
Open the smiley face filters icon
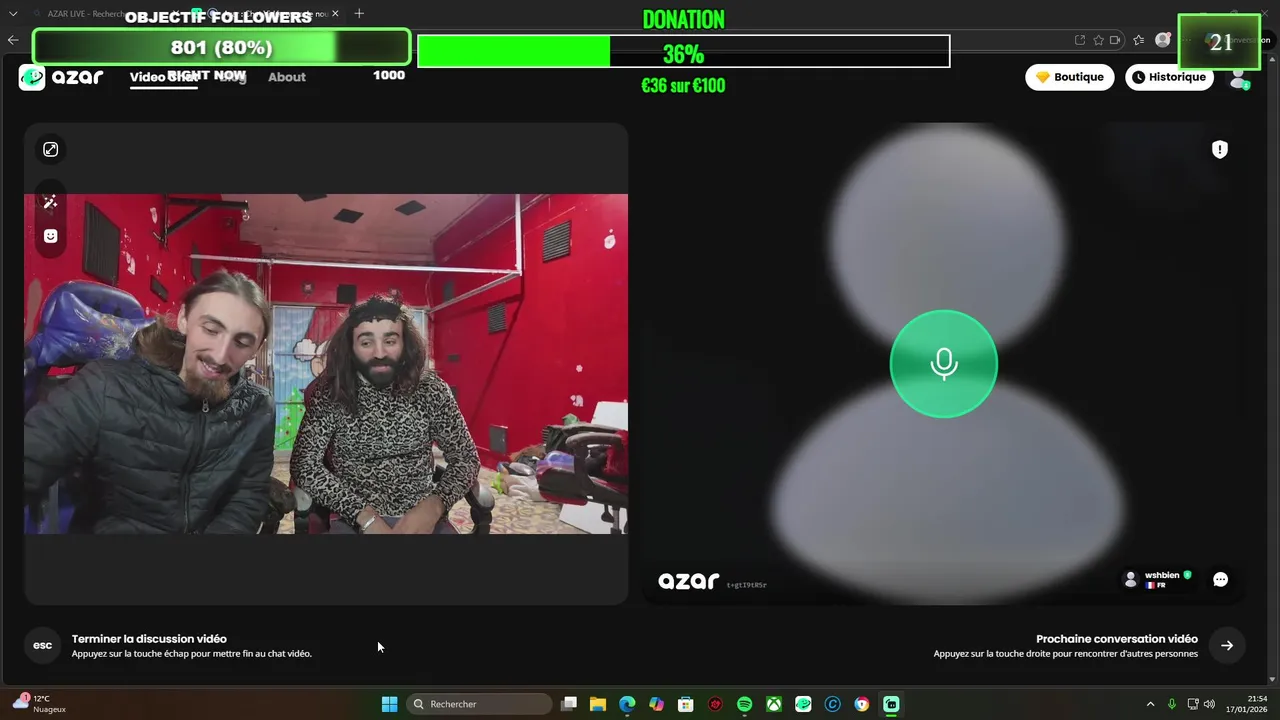[x=50, y=236]
